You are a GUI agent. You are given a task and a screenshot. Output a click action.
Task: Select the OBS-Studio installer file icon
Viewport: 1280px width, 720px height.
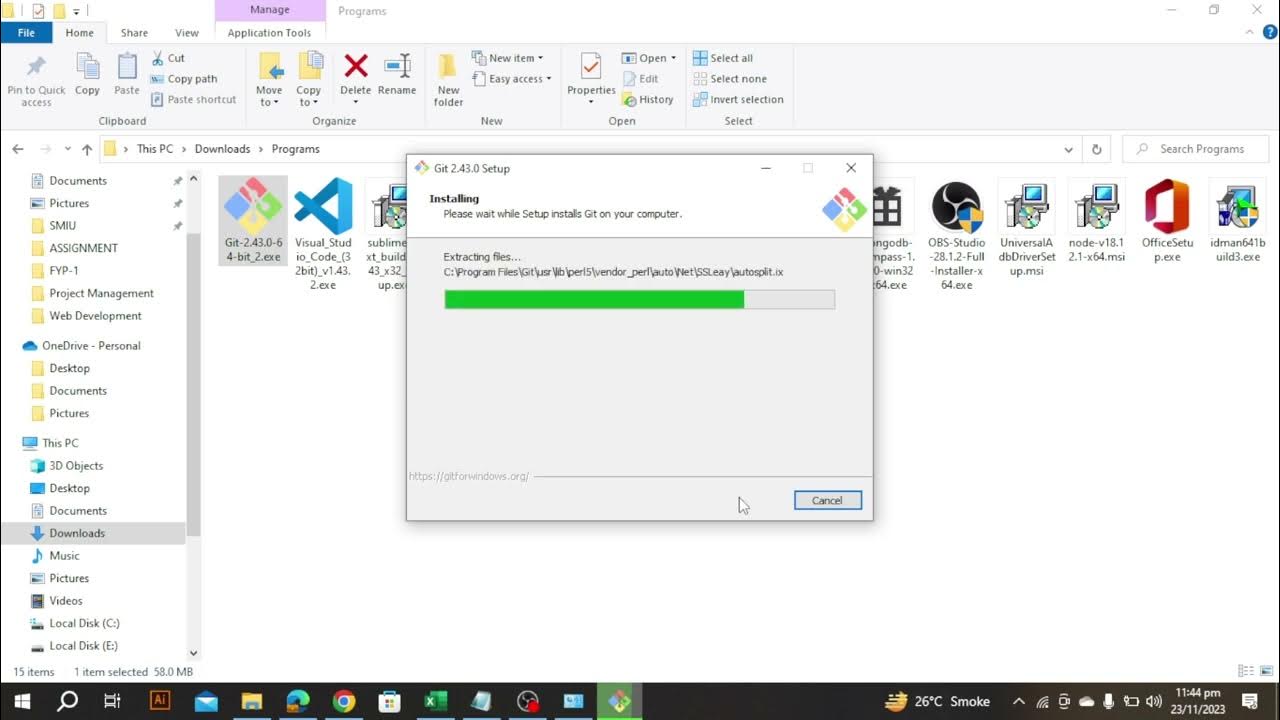956,206
